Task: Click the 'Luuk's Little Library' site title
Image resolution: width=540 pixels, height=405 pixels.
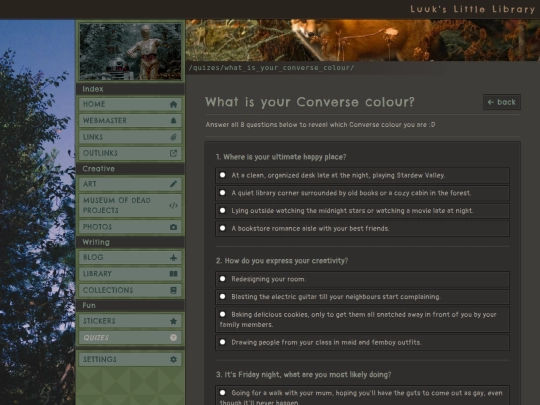Action: point(472,9)
